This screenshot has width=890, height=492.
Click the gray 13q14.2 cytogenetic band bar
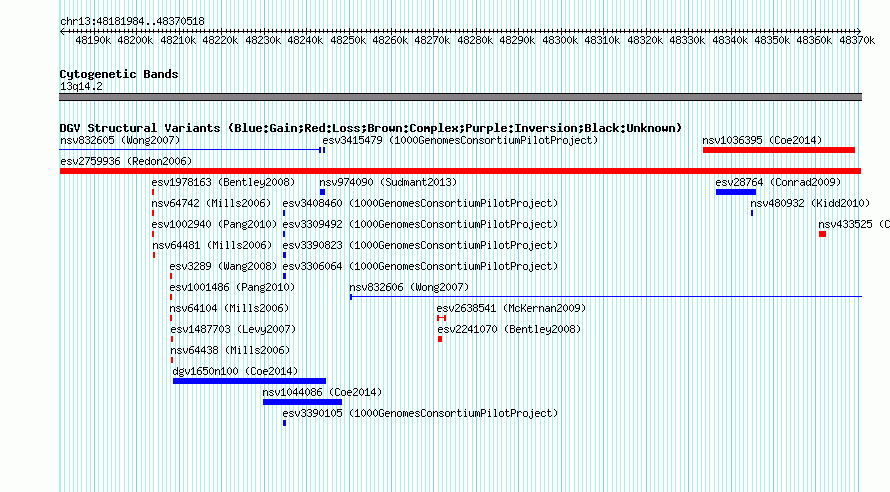coord(460,97)
